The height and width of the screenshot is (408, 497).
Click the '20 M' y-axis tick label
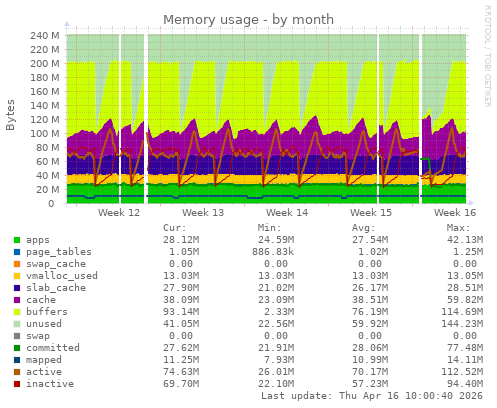[x=48, y=189]
